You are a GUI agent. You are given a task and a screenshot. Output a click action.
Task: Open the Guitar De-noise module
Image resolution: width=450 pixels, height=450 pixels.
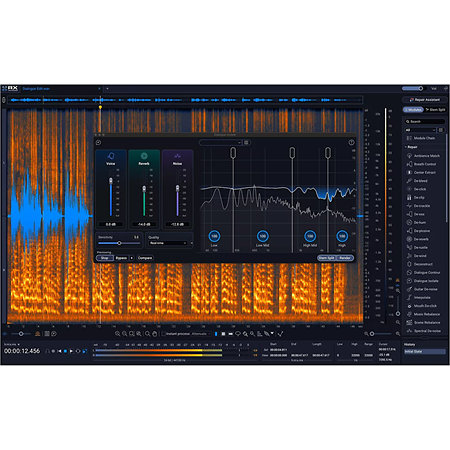(x=422, y=289)
